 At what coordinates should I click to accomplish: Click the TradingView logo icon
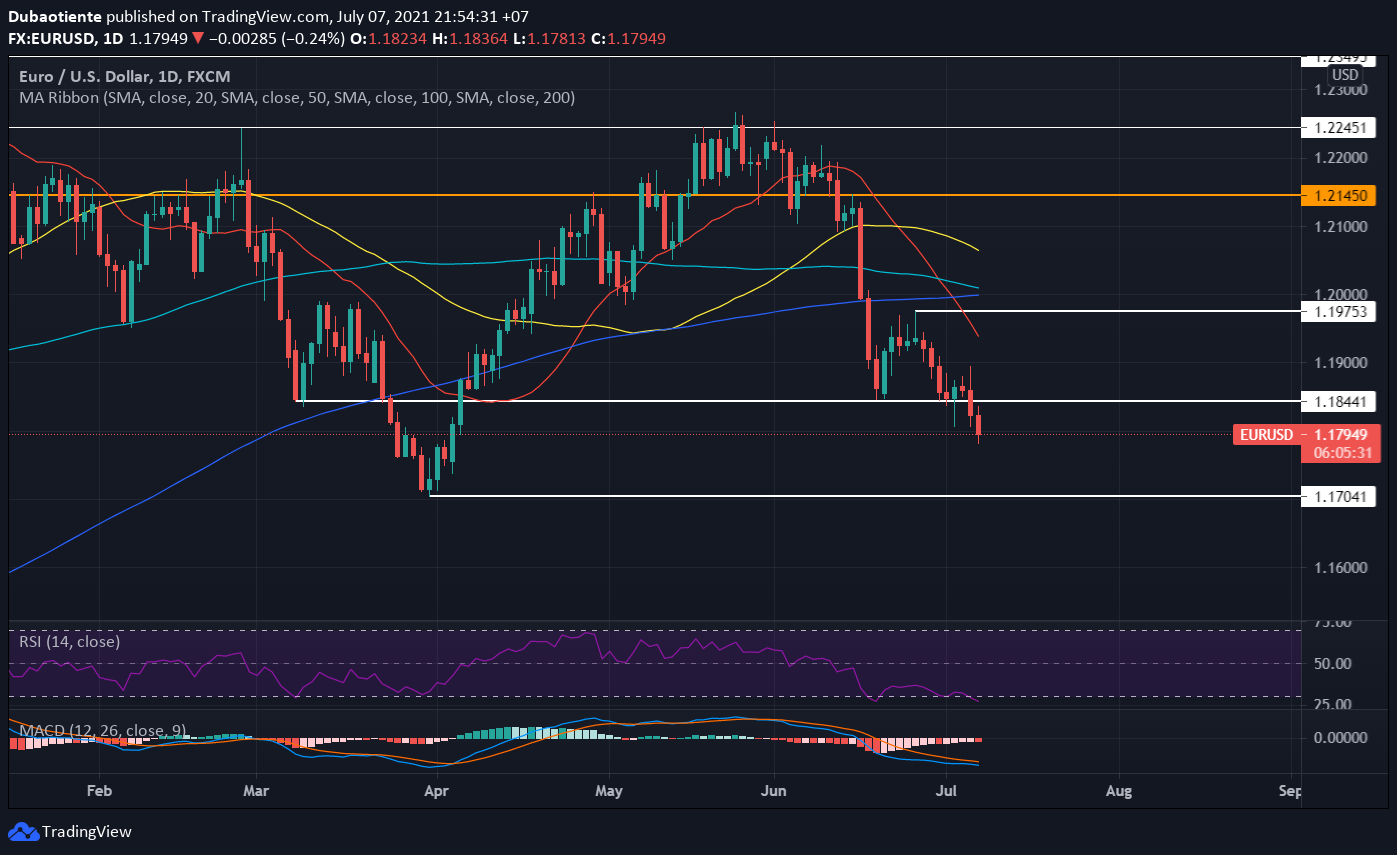[x=23, y=832]
